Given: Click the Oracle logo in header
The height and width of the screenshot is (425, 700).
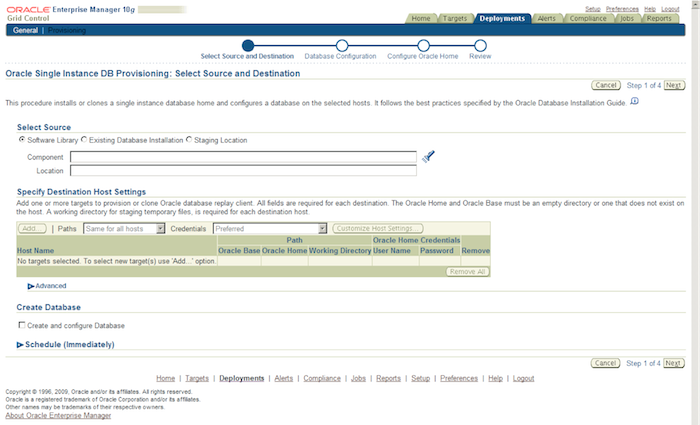Looking at the screenshot, I should tap(29, 9).
